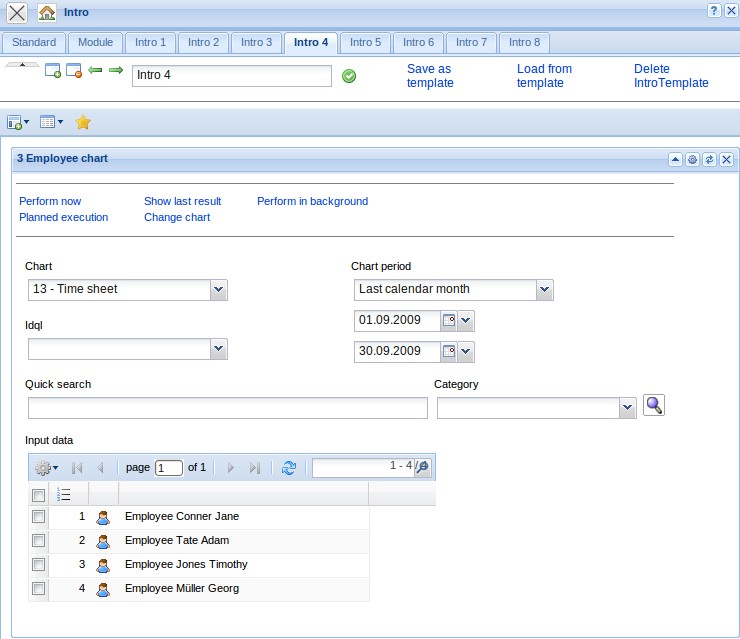The width and height of the screenshot is (740, 639).
Task: Tick the checkbox for Employee Jones Timothy
Action: click(39, 565)
